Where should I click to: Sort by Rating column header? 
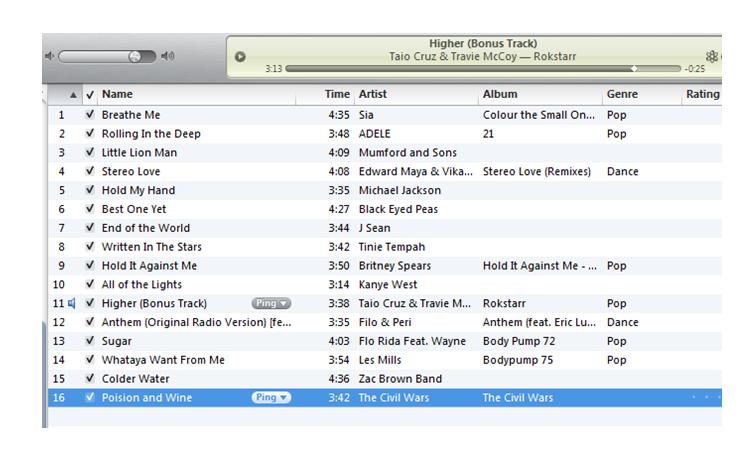[x=703, y=94]
